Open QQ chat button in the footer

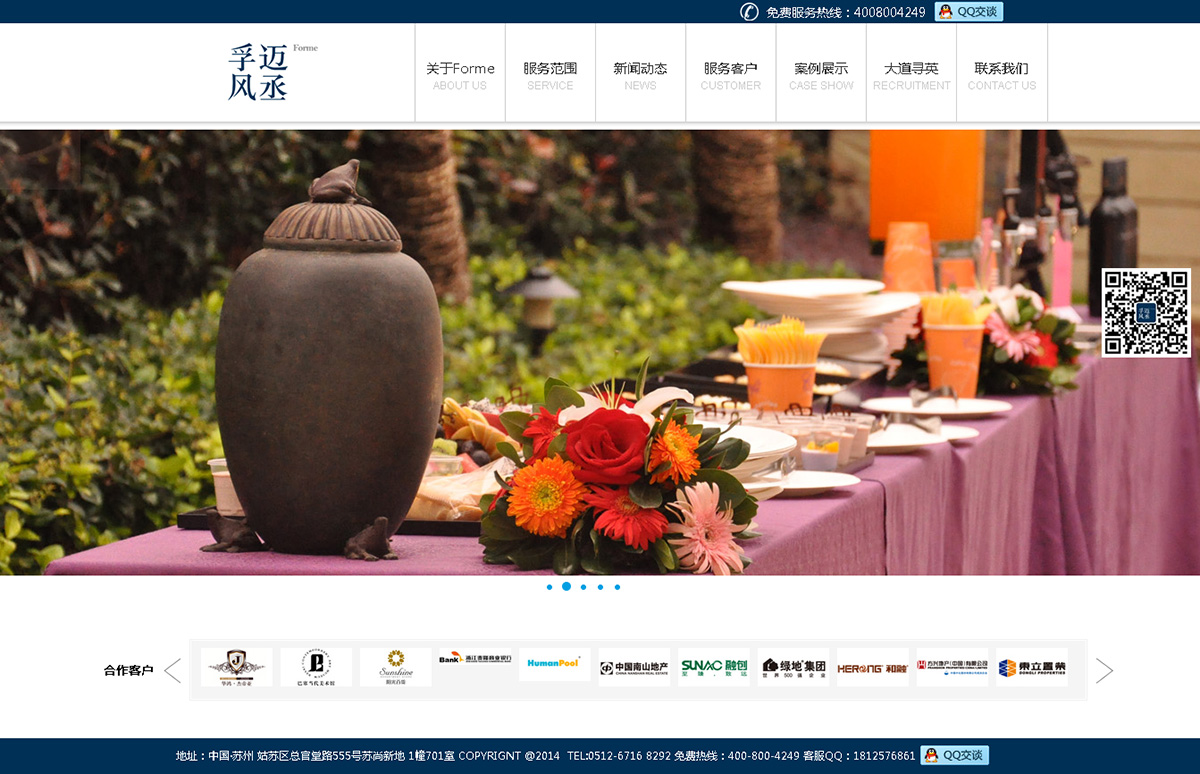(954, 755)
